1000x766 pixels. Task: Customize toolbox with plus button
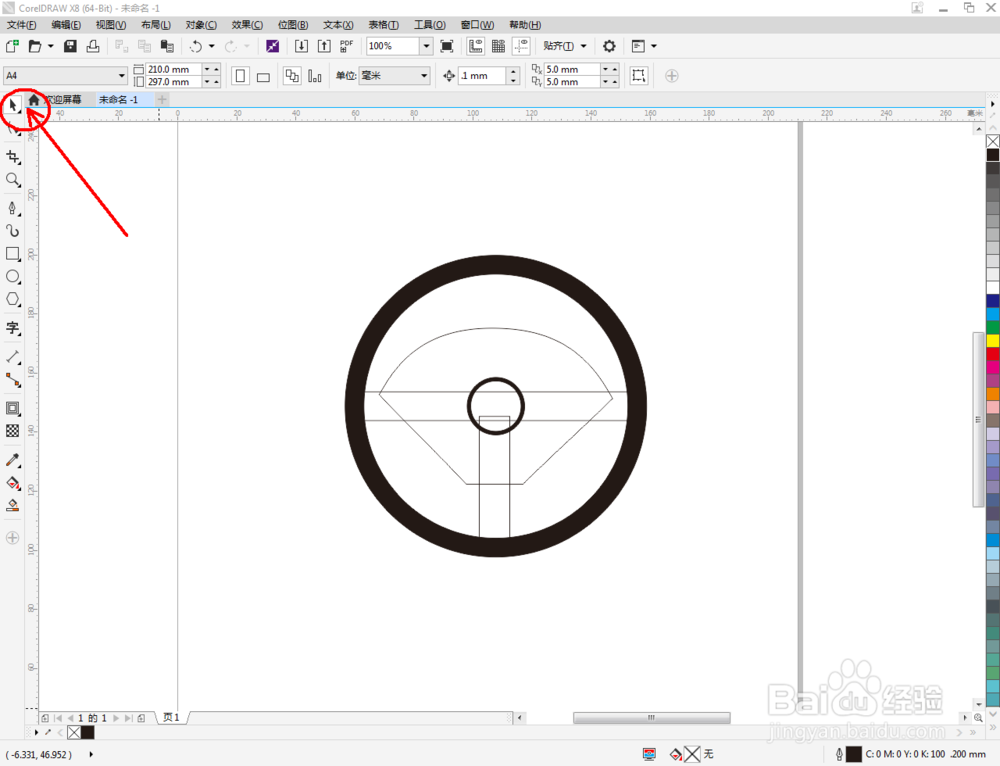click(x=13, y=538)
